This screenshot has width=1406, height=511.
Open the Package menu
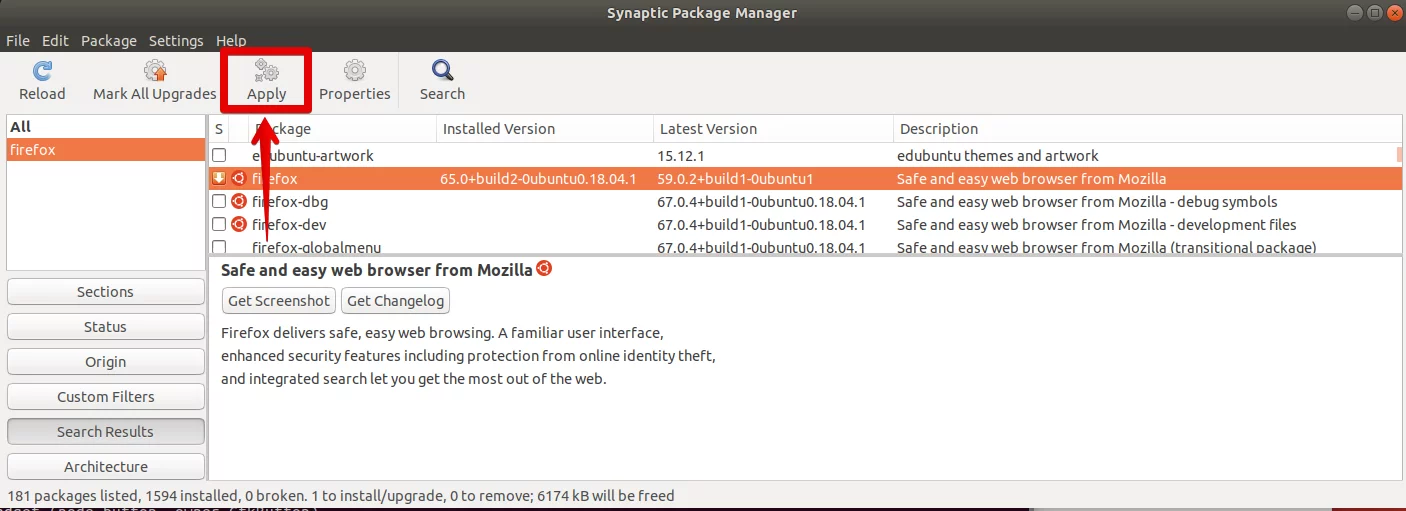[109, 41]
